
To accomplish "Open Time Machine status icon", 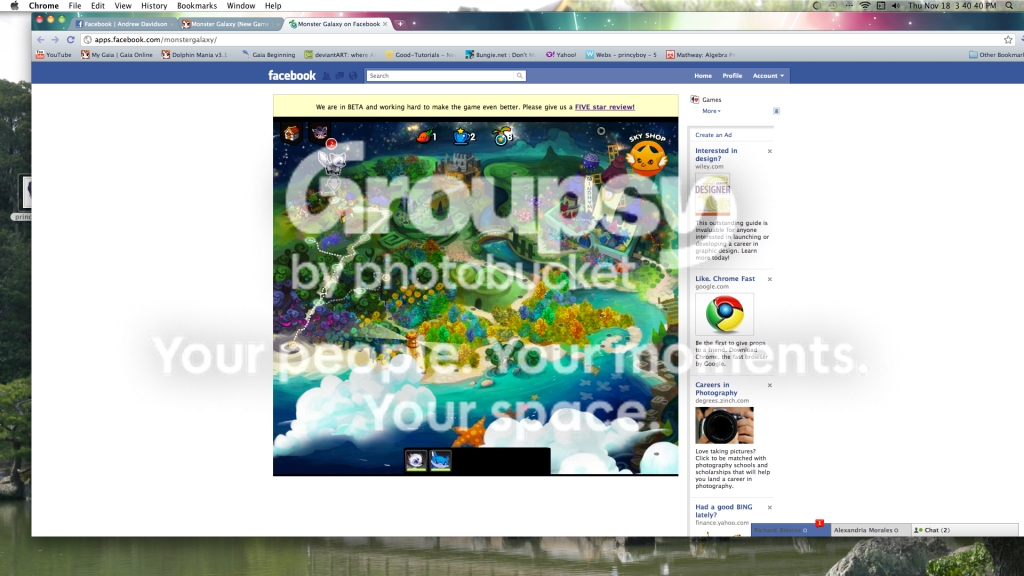I will click(x=833, y=6).
